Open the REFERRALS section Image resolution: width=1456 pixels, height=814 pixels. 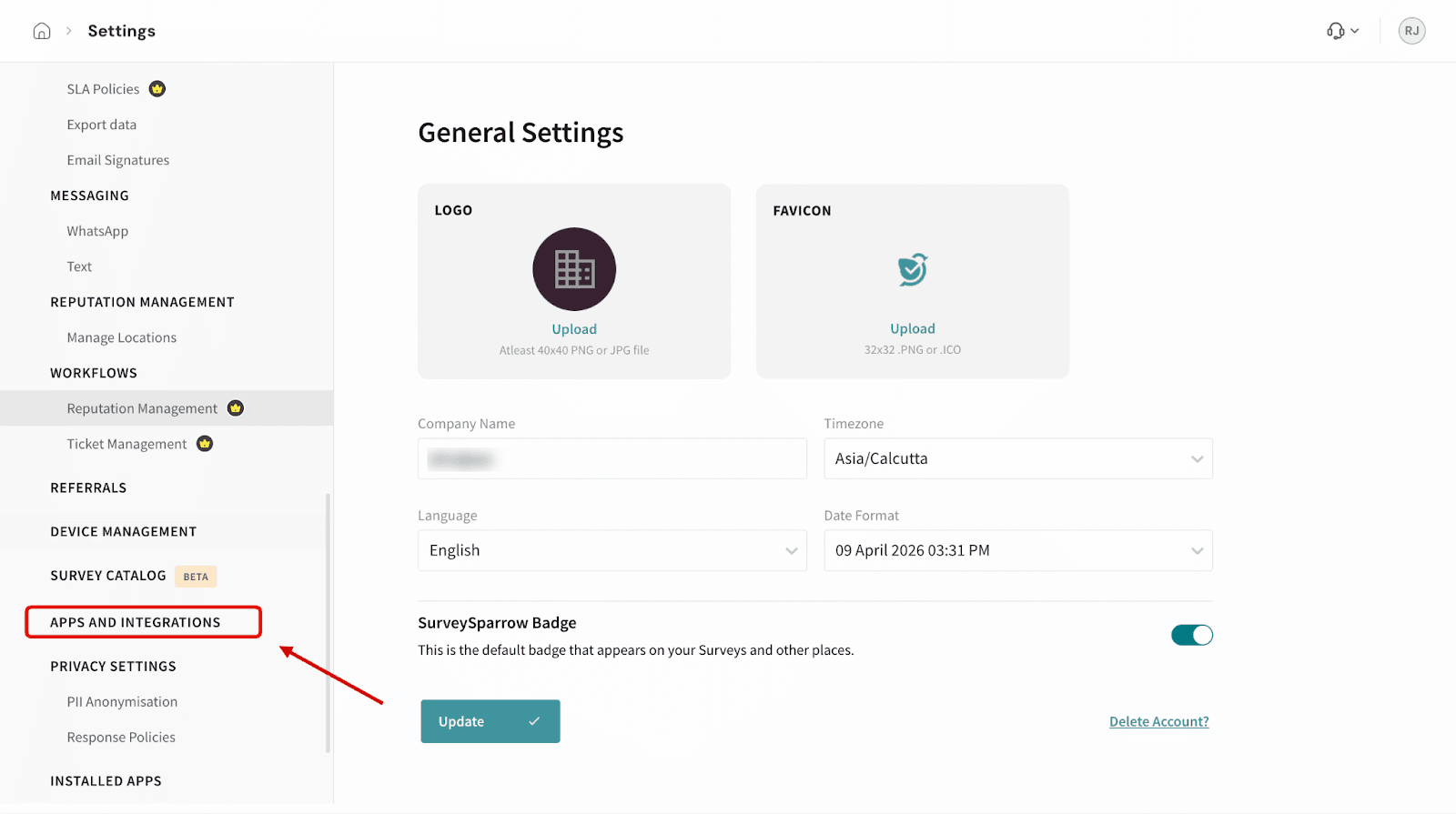[x=88, y=487]
